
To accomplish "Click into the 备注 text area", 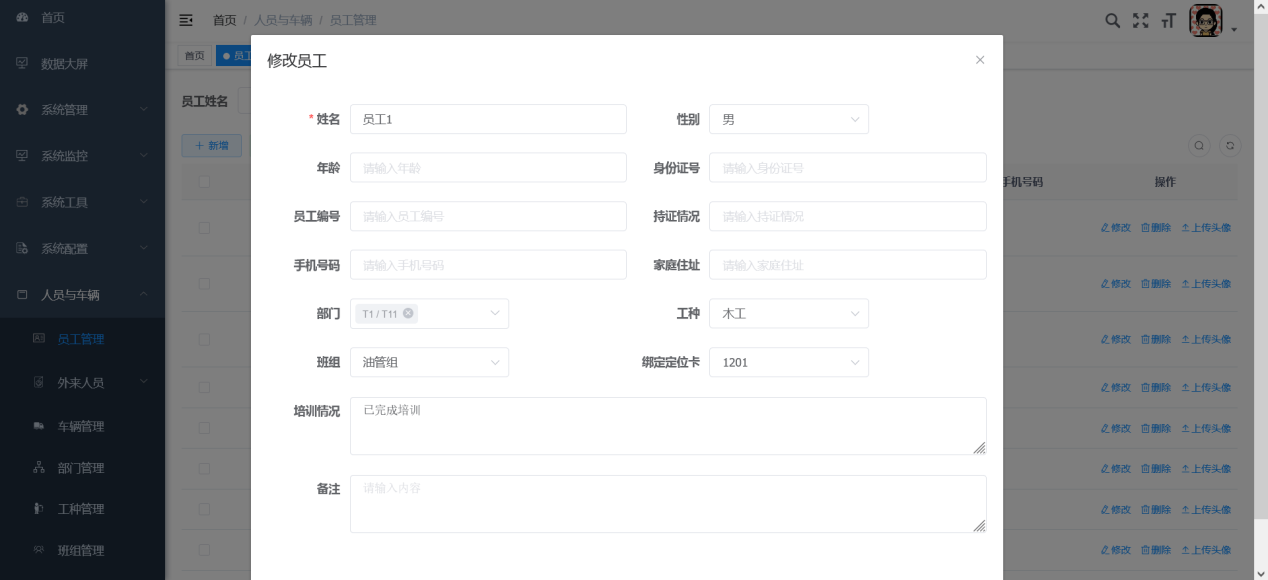I will coord(667,504).
